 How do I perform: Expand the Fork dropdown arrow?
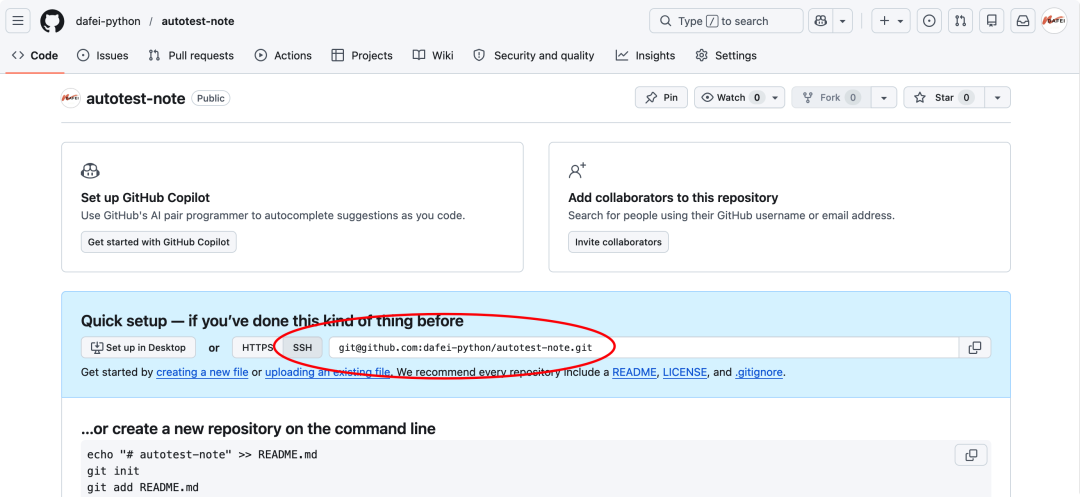tap(884, 98)
